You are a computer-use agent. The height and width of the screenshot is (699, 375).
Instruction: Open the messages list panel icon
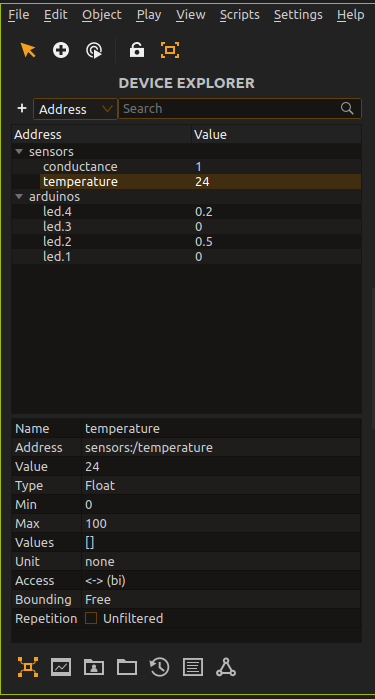(193, 667)
